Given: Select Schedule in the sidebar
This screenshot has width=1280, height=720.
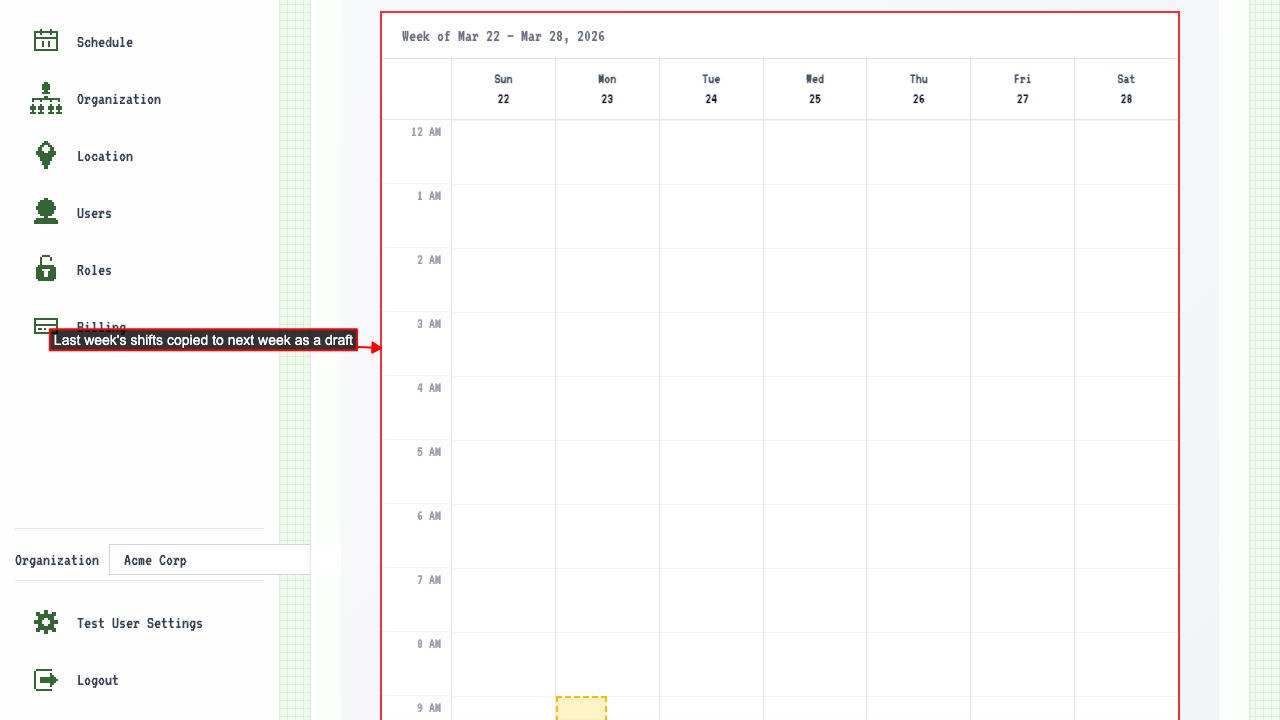Looking at the screenshot, I should [x=105, y=41].
